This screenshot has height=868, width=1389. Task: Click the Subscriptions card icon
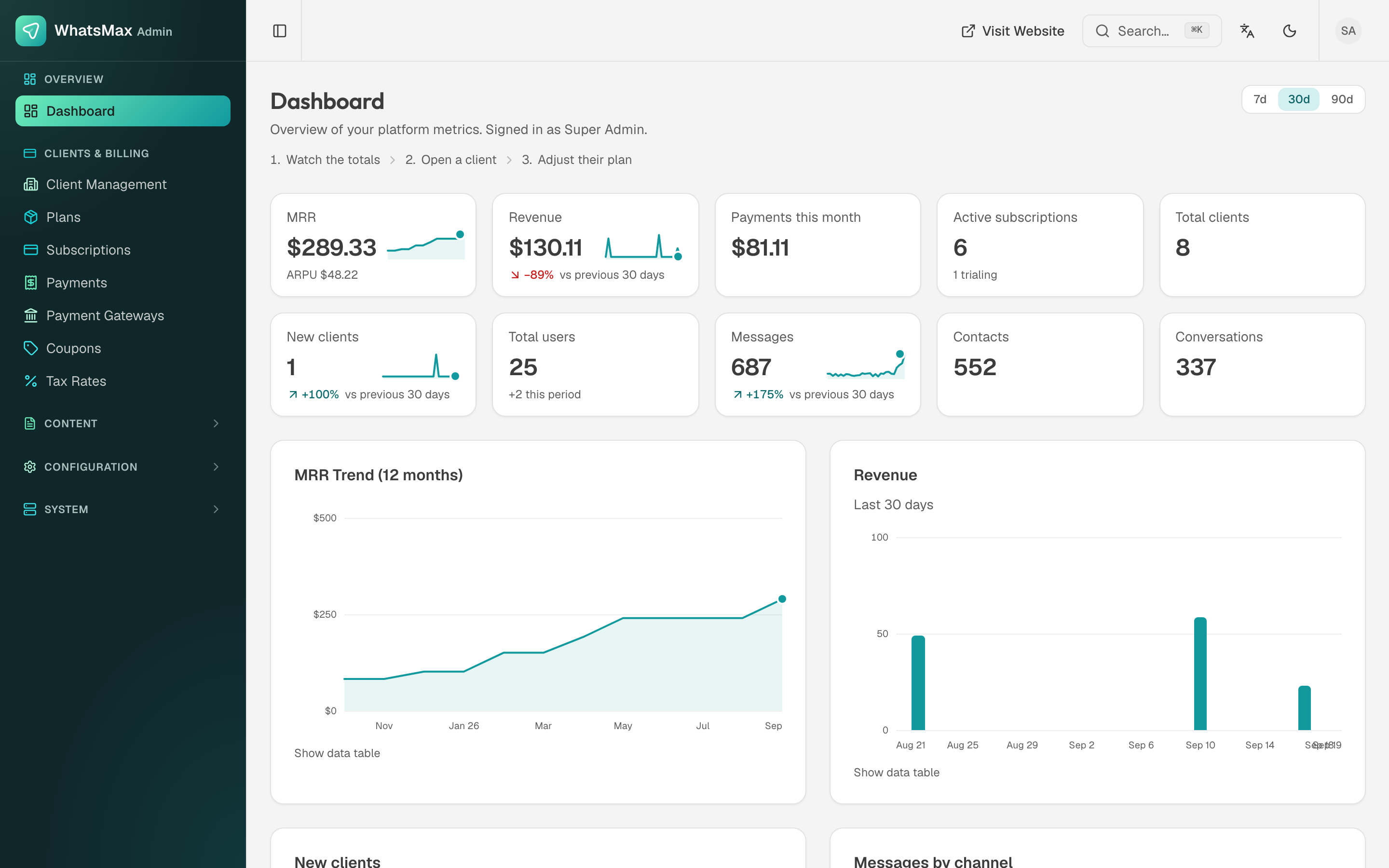pos(31,250)
